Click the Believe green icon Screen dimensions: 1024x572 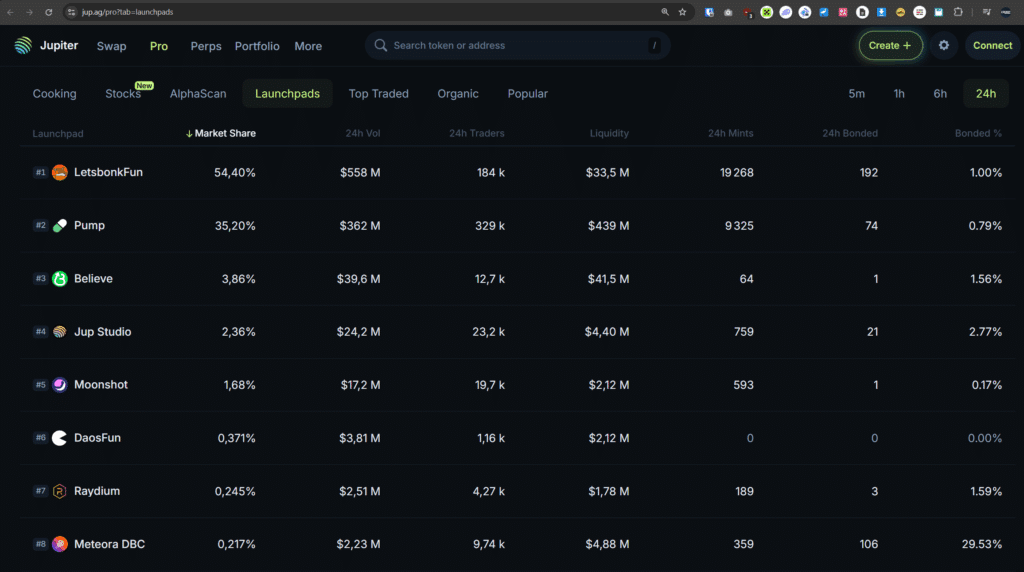(x=59, y=279)
